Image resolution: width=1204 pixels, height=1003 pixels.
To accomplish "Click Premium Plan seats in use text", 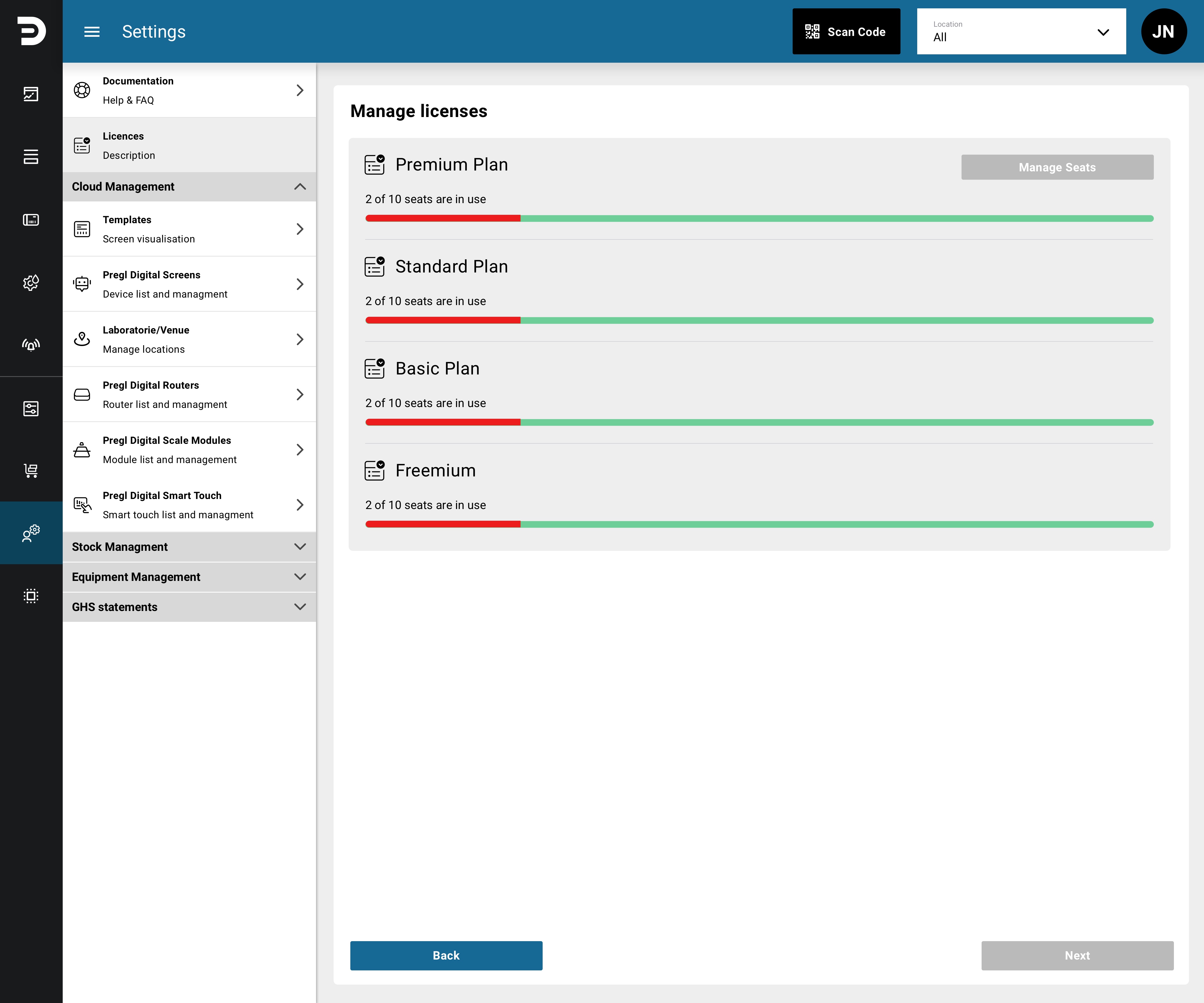I will (425, 199).
